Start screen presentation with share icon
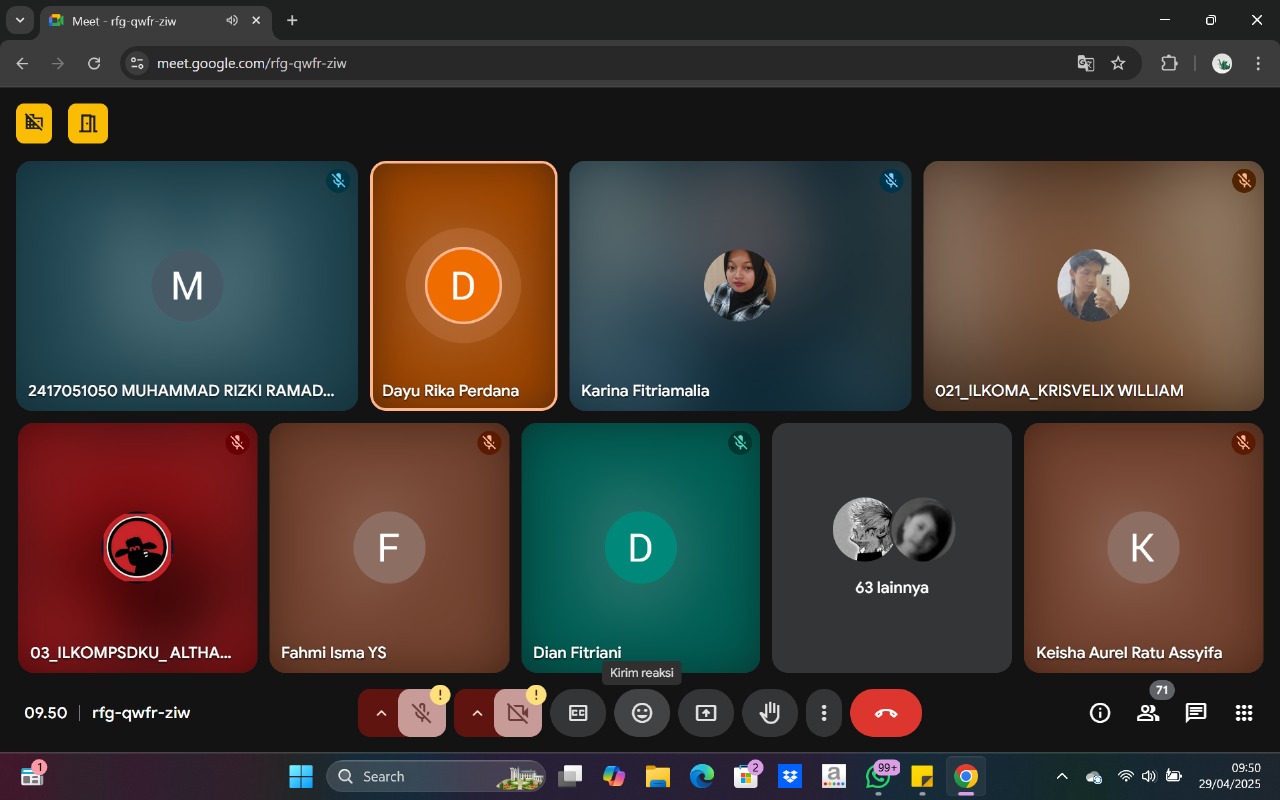Viewport: 1280px width, 800px height. pos(706,713)
